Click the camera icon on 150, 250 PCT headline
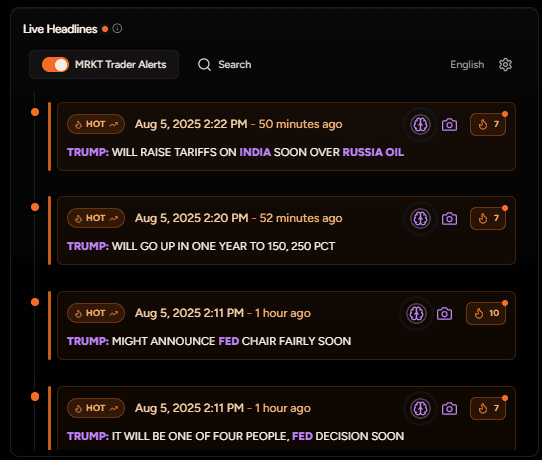This screenshot has width=542, height=460. coord(449,218)
